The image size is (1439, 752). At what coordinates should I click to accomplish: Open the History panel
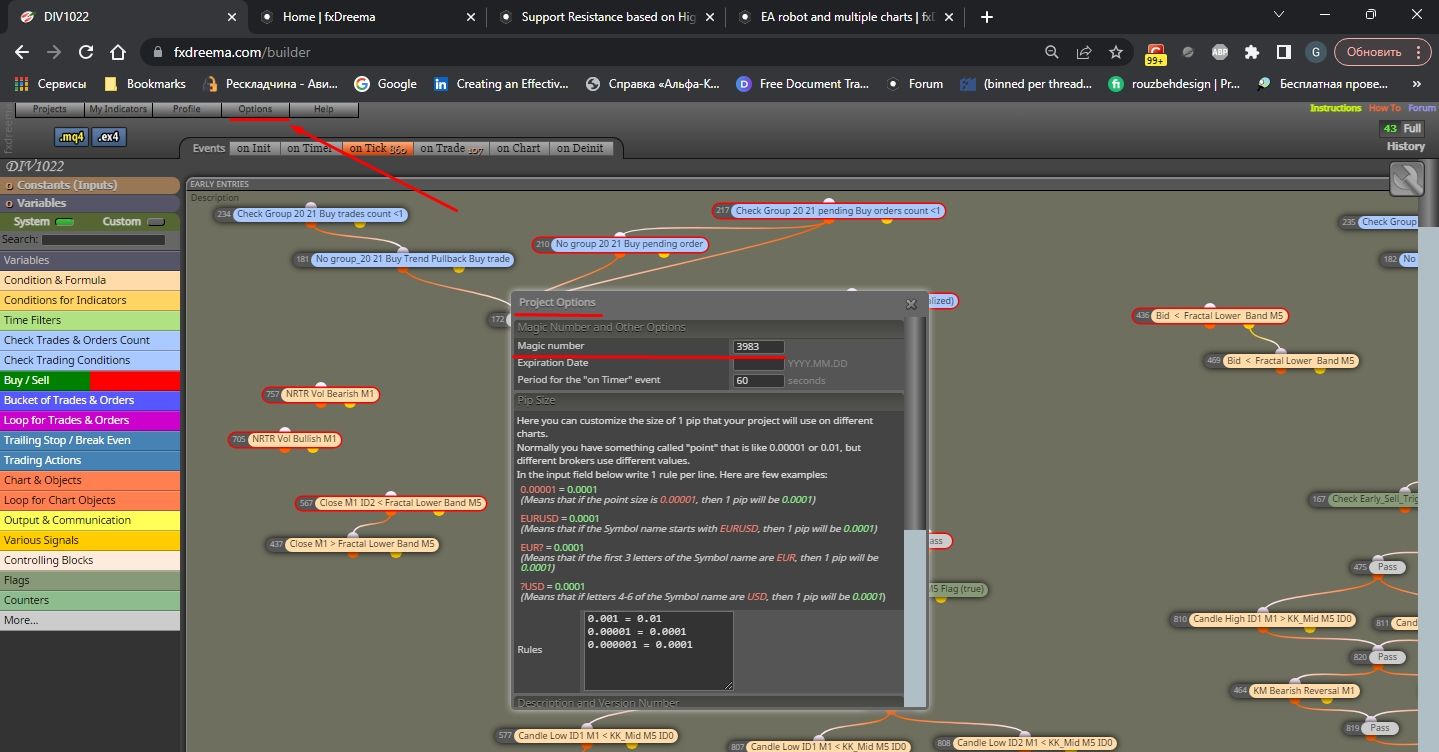1405,146
